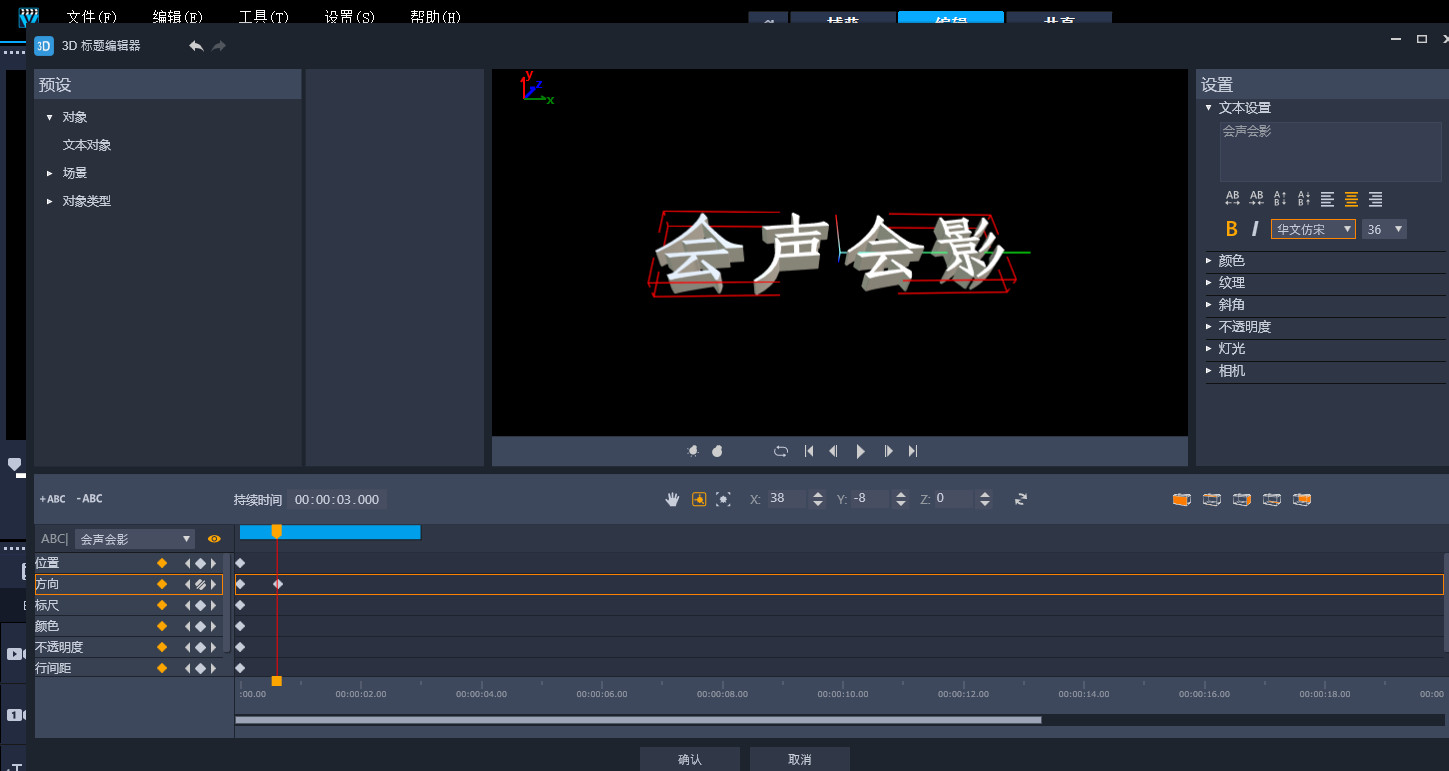
Task: Go to previous keyframe on 标尺 row
Action: point(187,605)
